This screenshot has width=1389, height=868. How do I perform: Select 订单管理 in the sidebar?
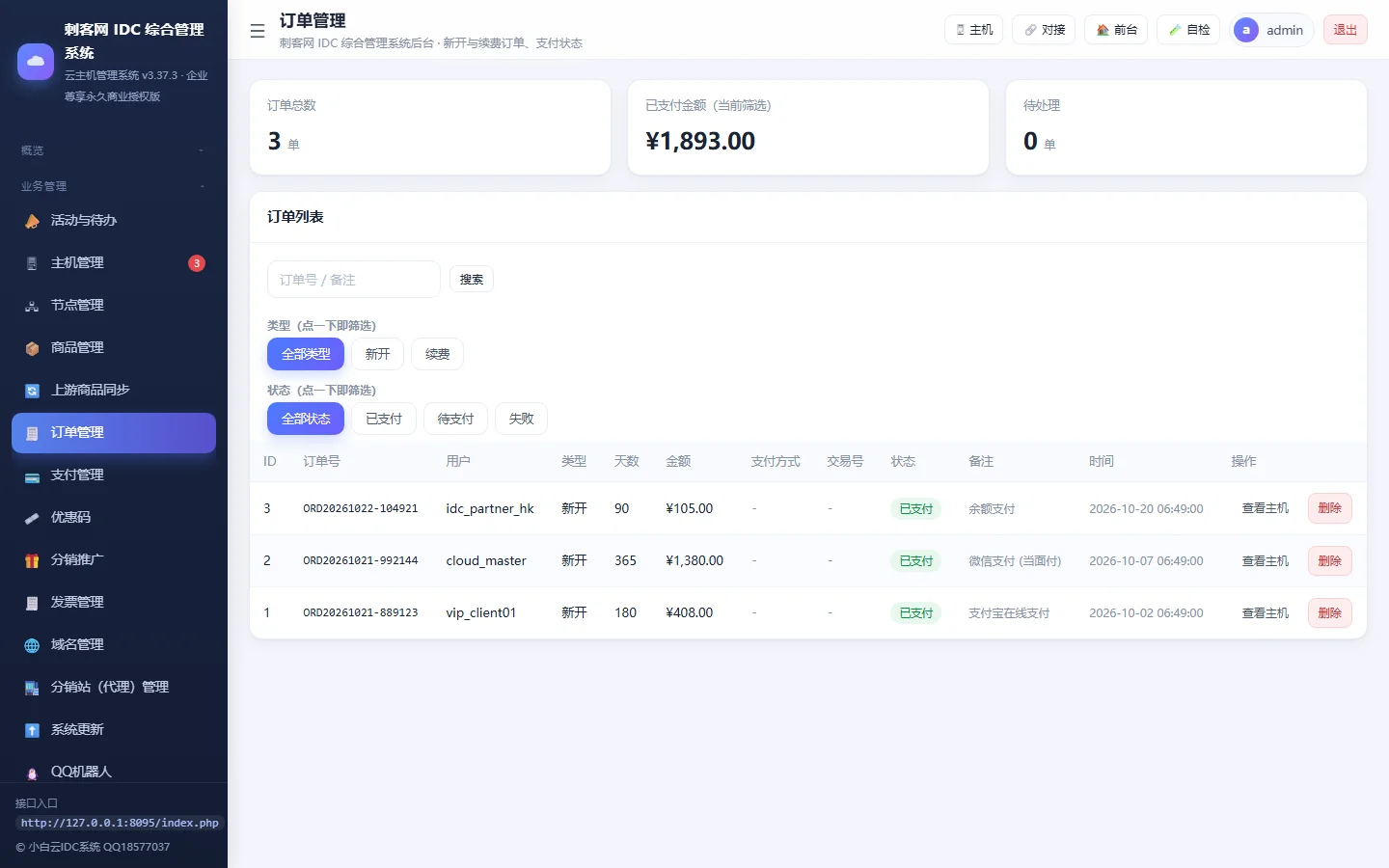click(114, 433)
